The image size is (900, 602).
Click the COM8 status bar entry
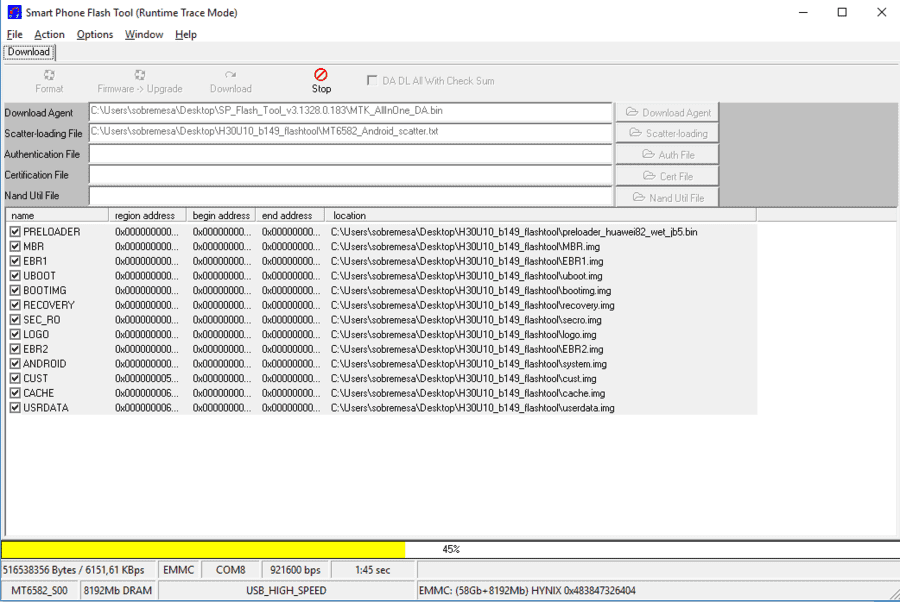pos(231,570)
